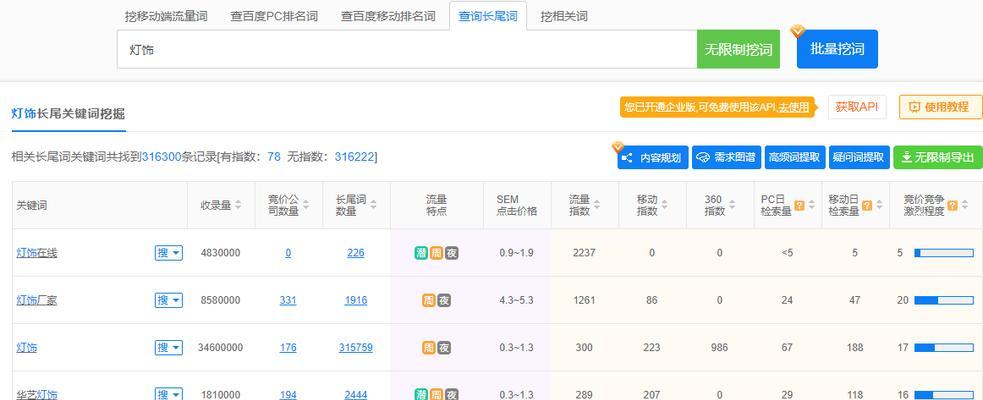Switch to 挖相关词 tab
The height and width of the screenshot is (400, 983).
click(564, 16)
